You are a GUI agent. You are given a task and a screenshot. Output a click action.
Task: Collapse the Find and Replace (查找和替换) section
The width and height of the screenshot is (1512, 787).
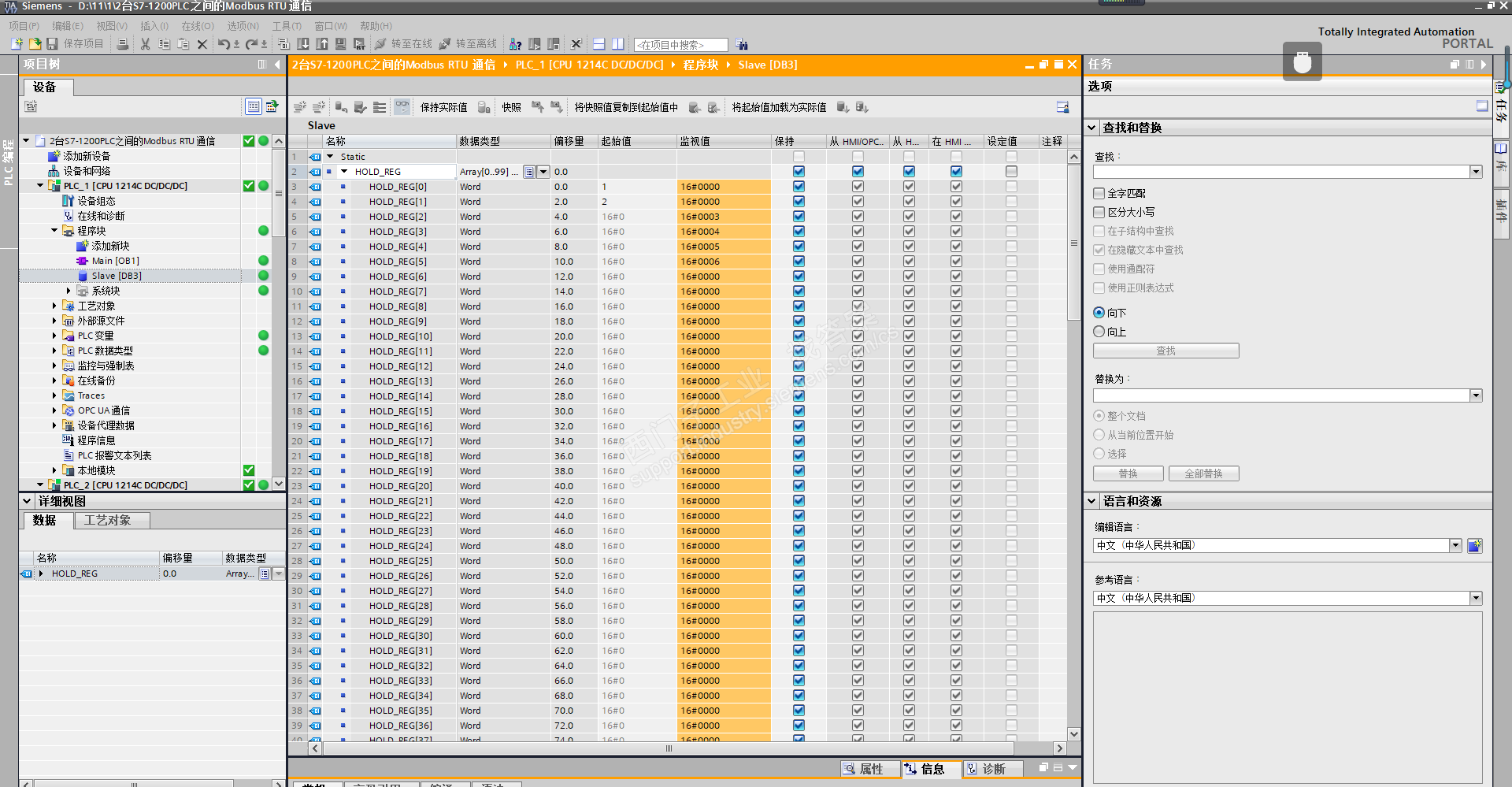[x=1092, y=128]
